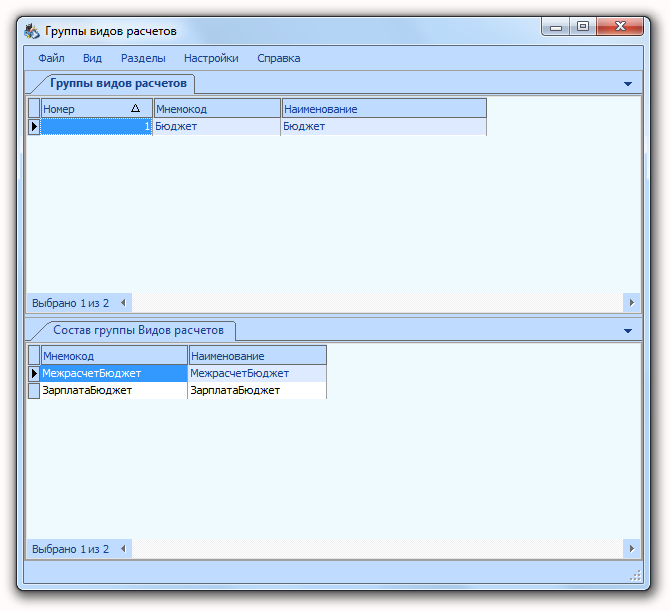Screen dimensions: 670x611
Task: Click the row indicator arrow for Бюджет row
Action: [x=34, y=126]
